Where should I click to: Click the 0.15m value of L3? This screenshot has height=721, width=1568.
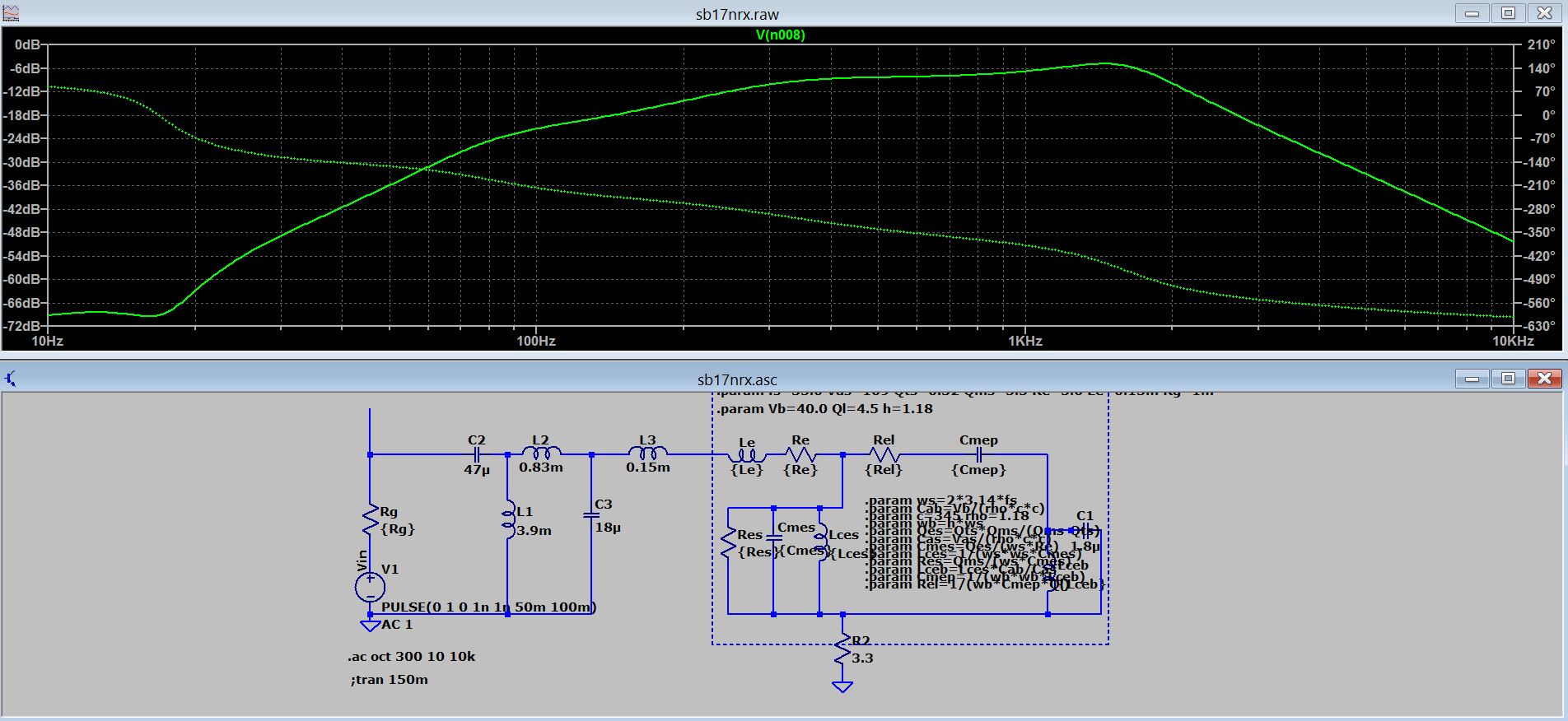[648, 467]
